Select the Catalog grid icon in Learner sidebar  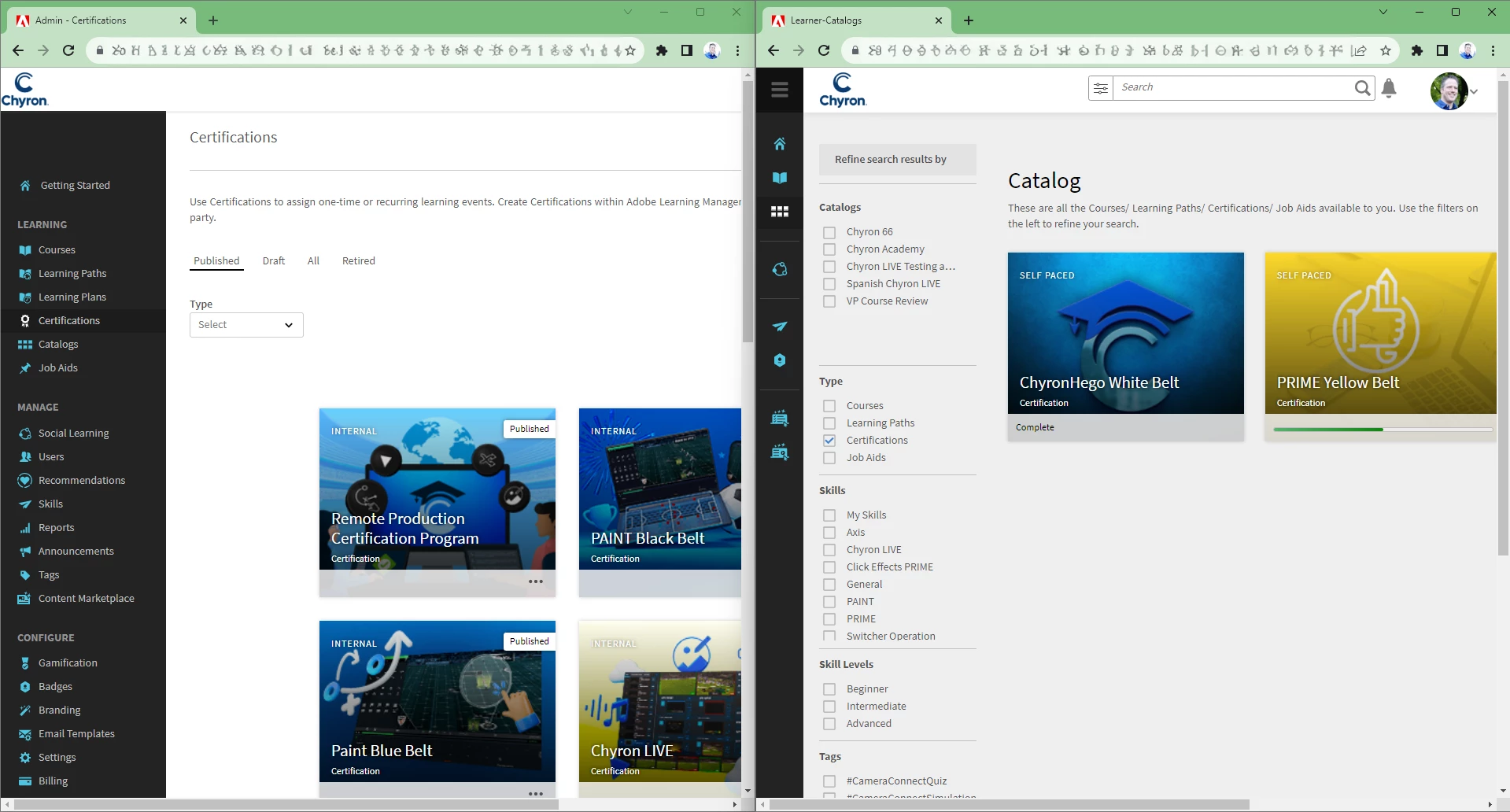[779, 212]
